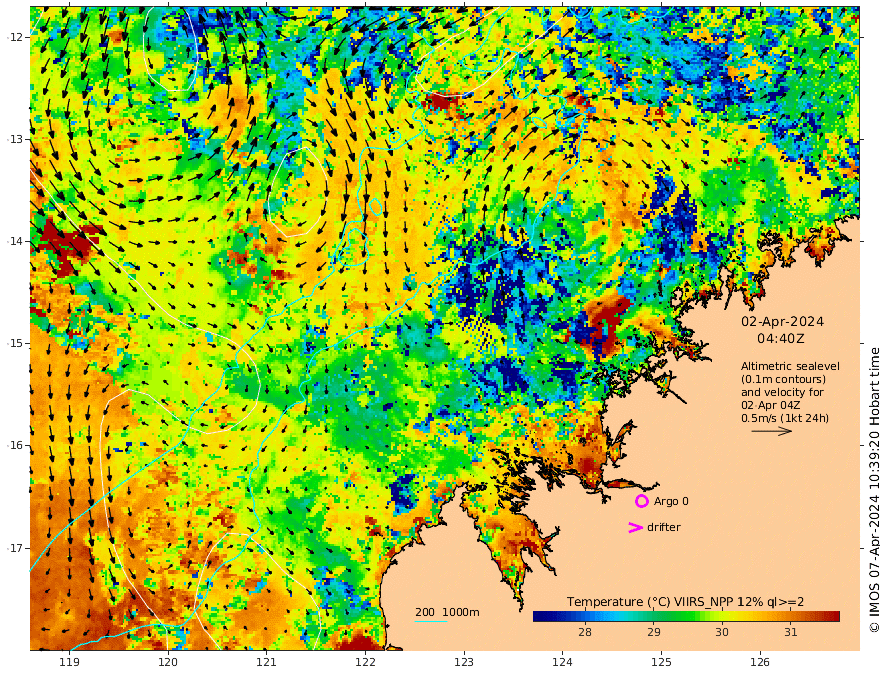The height and width of the screenshot is (680, 880).
Task: Click the '200 1000m' depth legend text
Action: (x=447, y=612)
